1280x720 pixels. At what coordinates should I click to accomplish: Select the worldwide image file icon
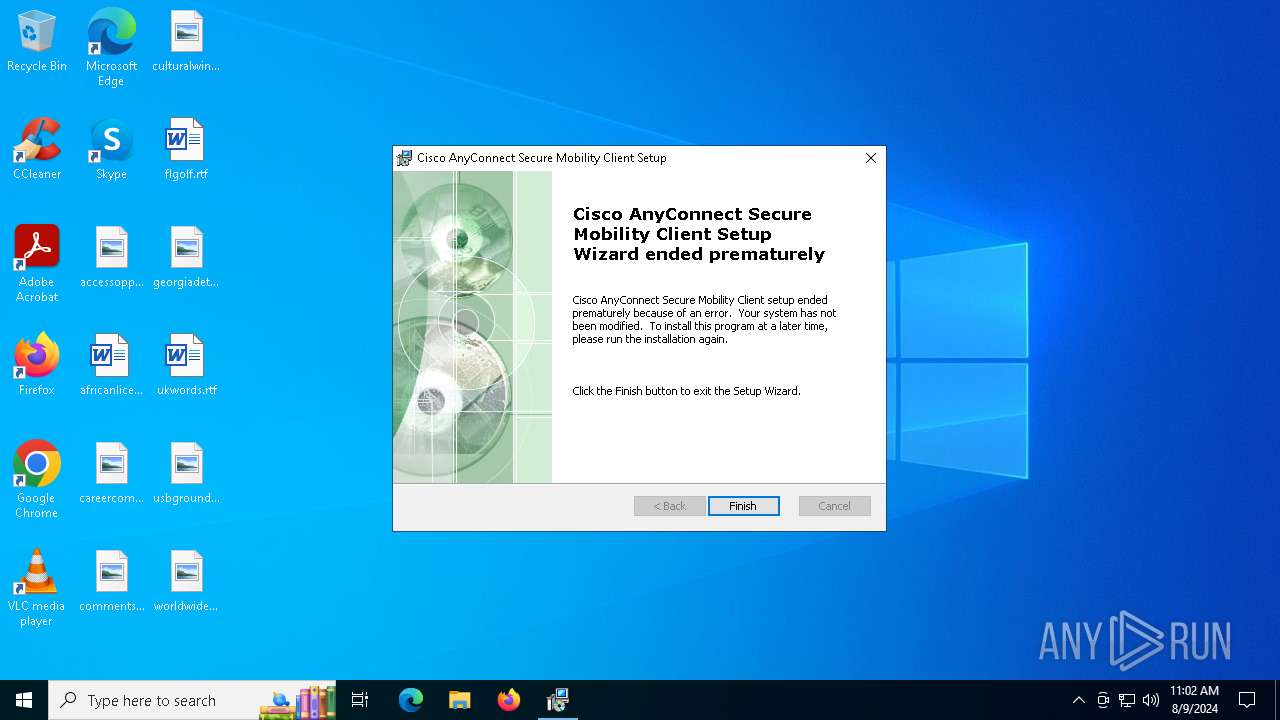[186, 582]
